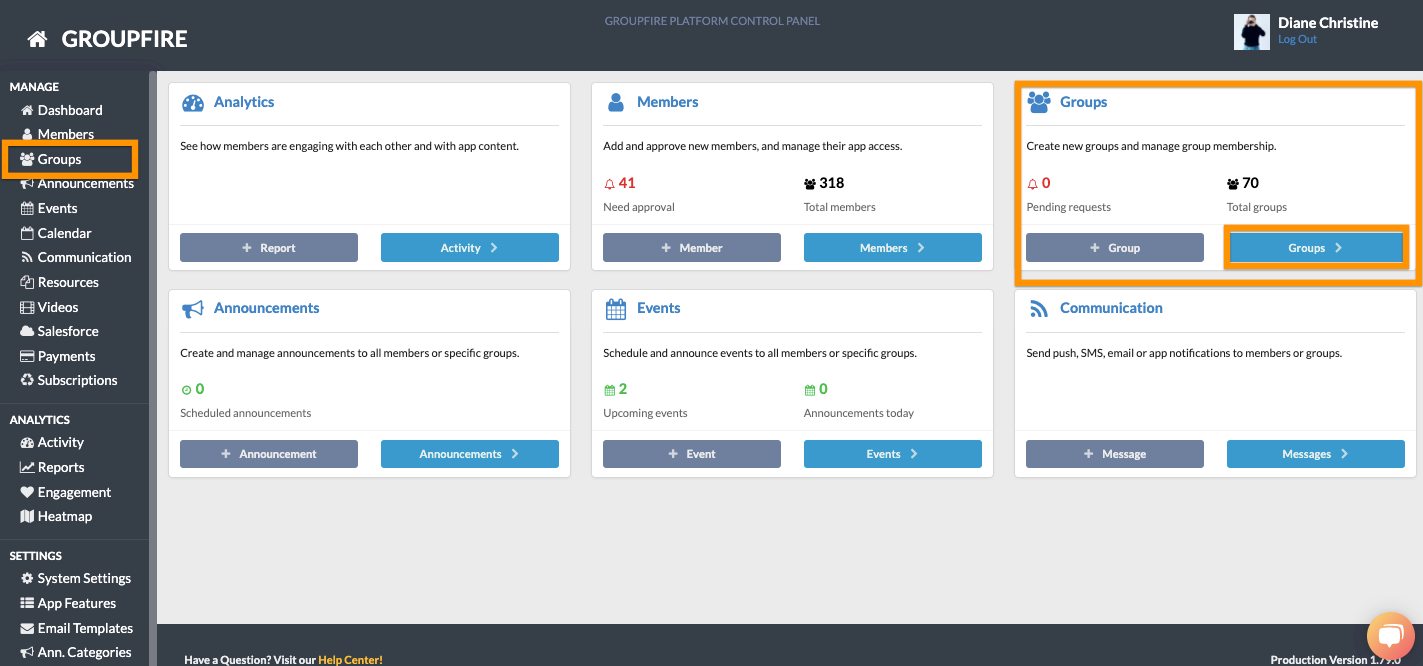The height and width of the screenshot is (666, 1423).
Task: Click the + Event button
Action: [x=692, y=454]
